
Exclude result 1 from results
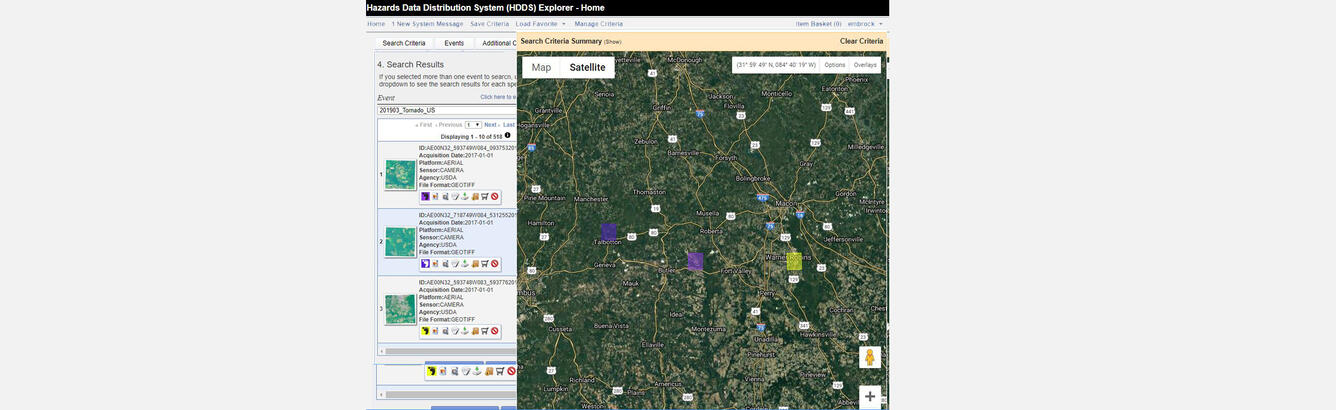tap(495, 196)
